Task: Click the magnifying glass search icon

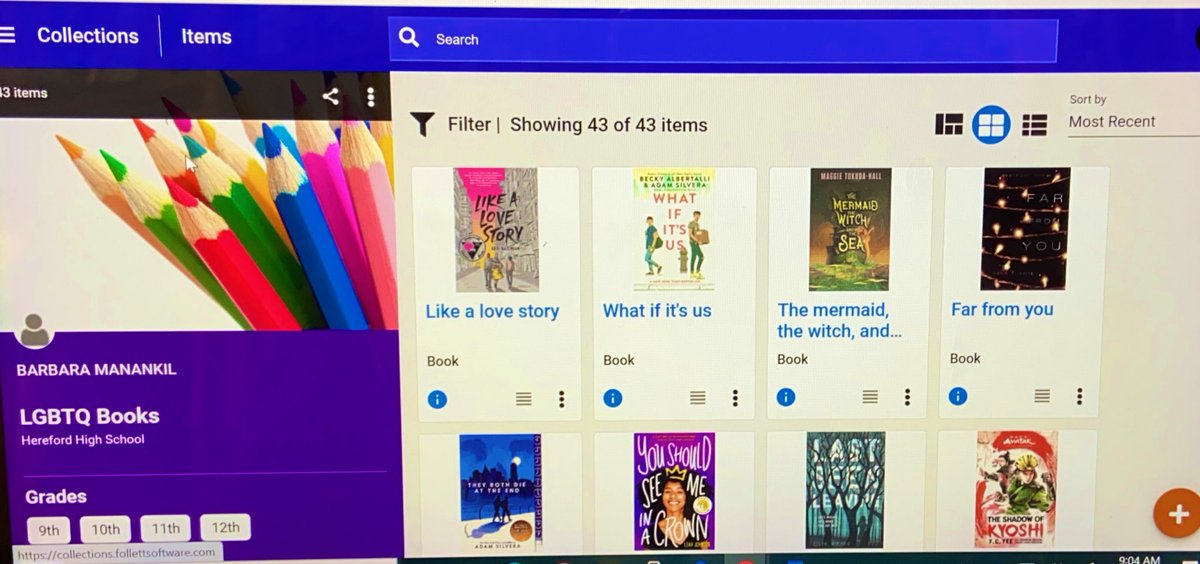Action: pyautogui.click(x=409, y=38)
